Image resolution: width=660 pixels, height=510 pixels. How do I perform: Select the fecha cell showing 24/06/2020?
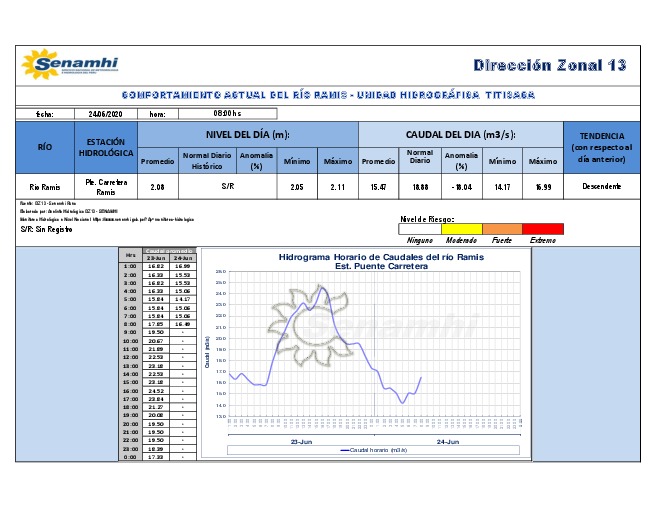104,114
